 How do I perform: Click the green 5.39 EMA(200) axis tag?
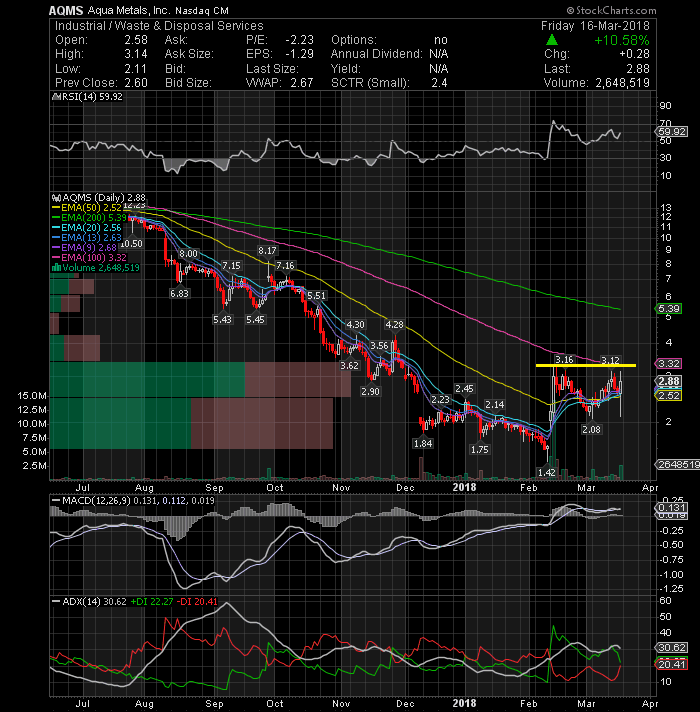668,309
